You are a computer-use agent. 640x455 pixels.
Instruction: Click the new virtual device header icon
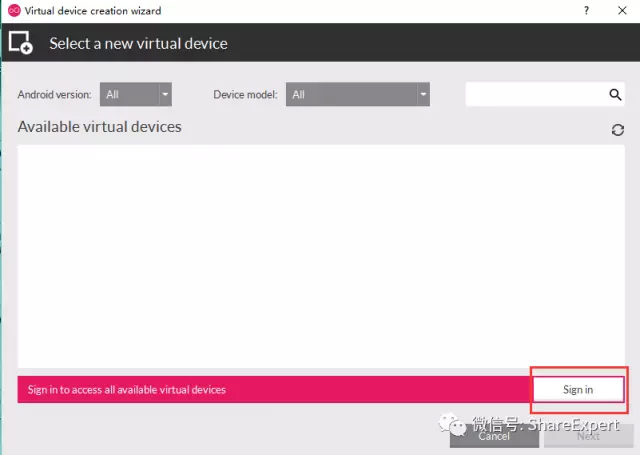(20, 42)
